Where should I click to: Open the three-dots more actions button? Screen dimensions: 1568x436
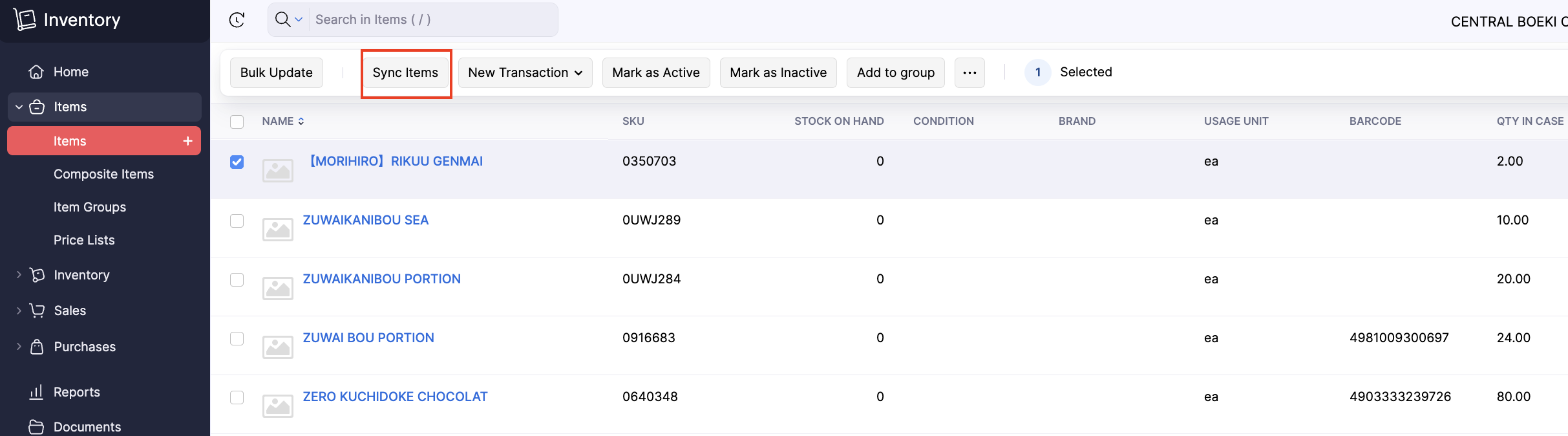[969, 72]
